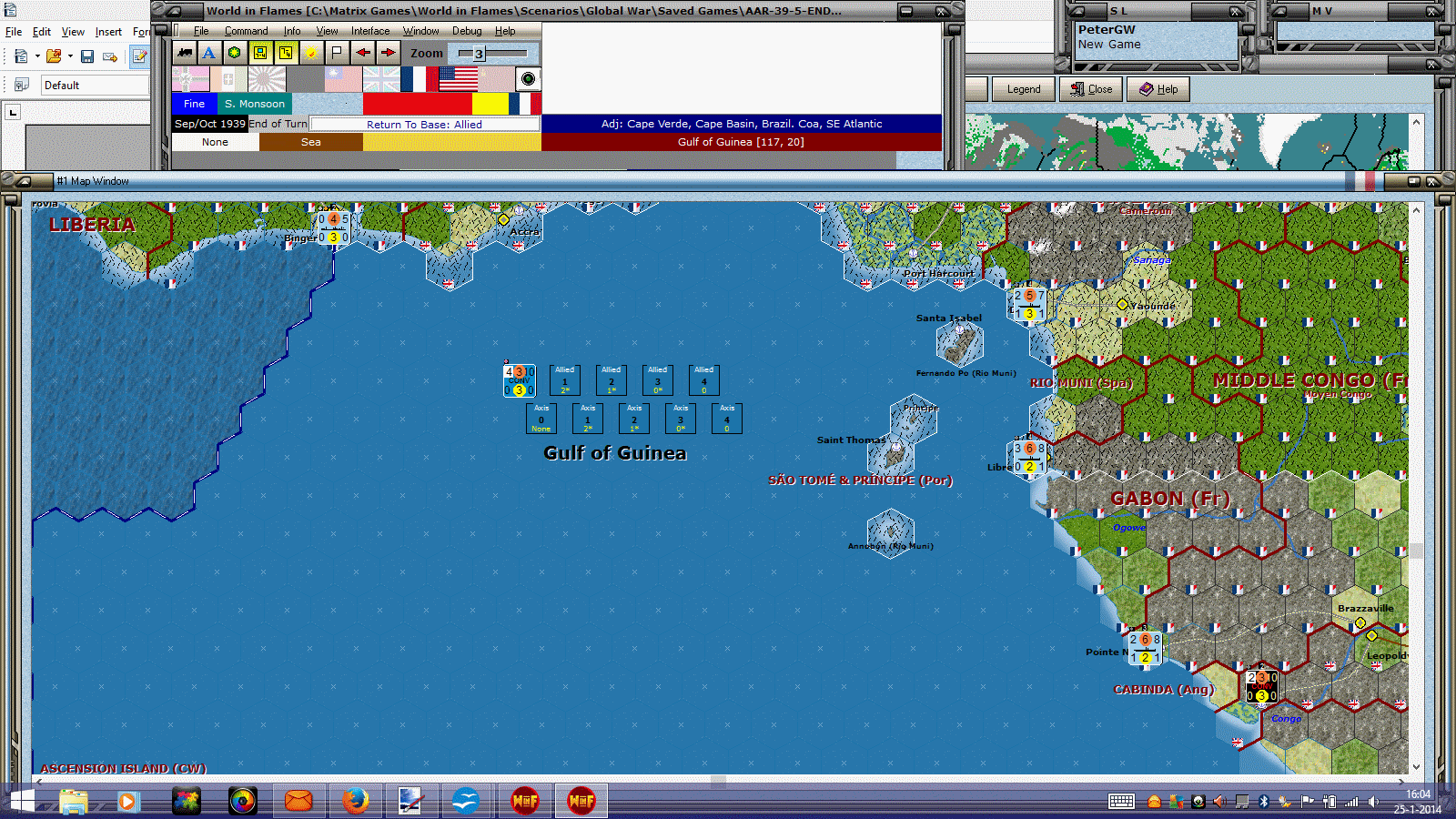Click the green hexagon toolbar icon
The width and height of the screenshot is (1456, 819).
(235, 53)
